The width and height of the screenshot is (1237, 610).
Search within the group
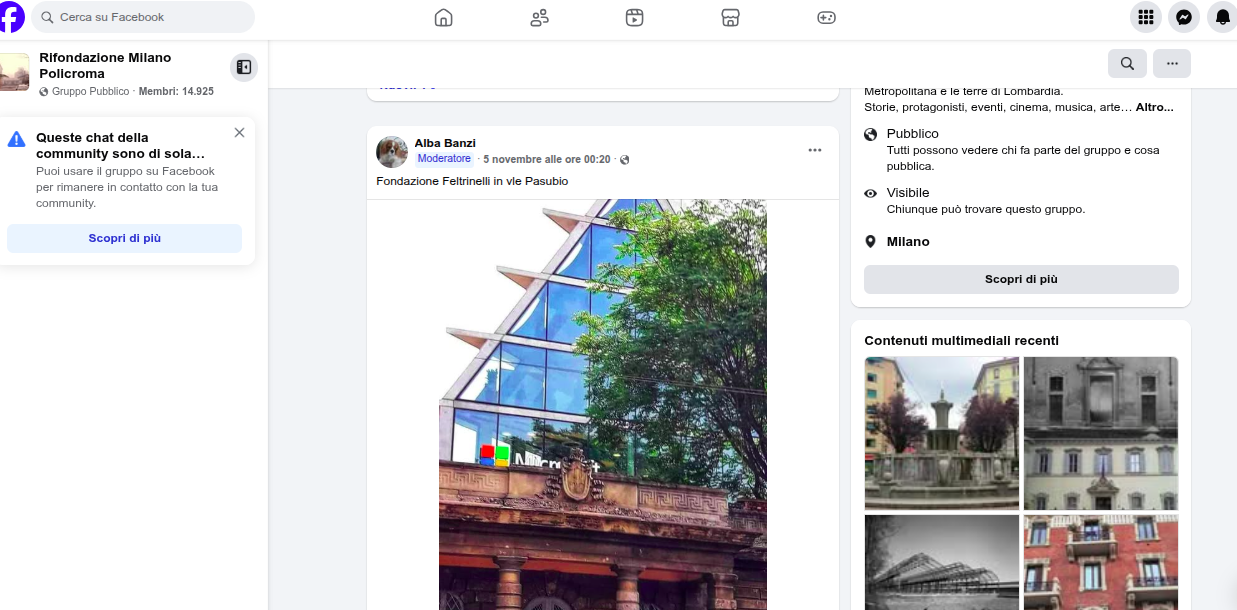tap(1127, 63)
